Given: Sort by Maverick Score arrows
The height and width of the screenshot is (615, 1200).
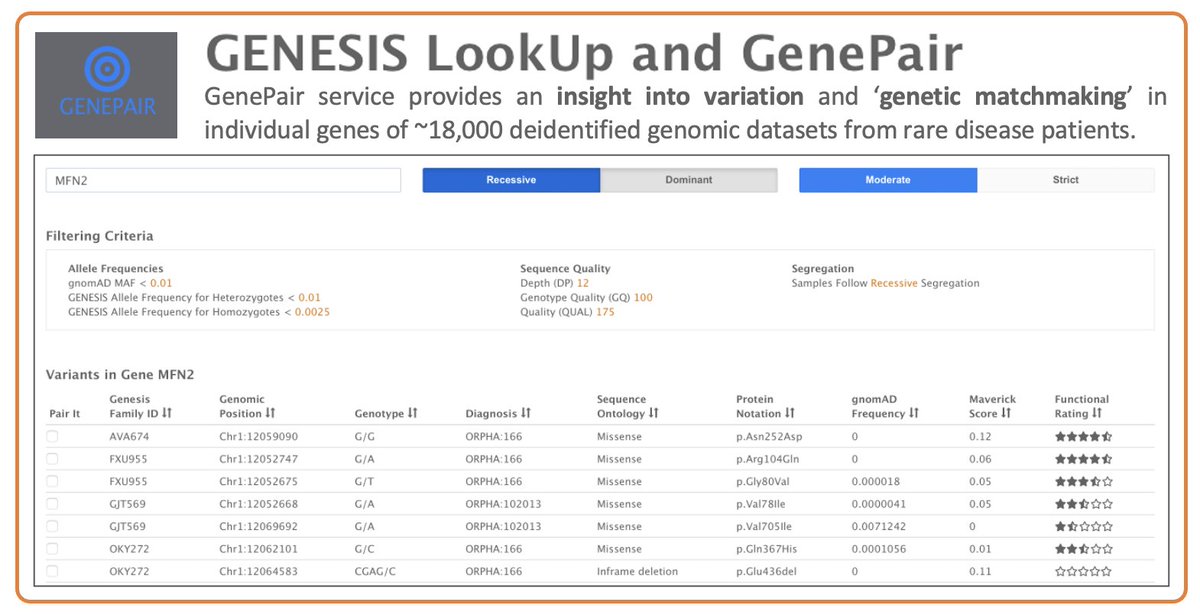Looking at the screenshot, I should 1006,413.
